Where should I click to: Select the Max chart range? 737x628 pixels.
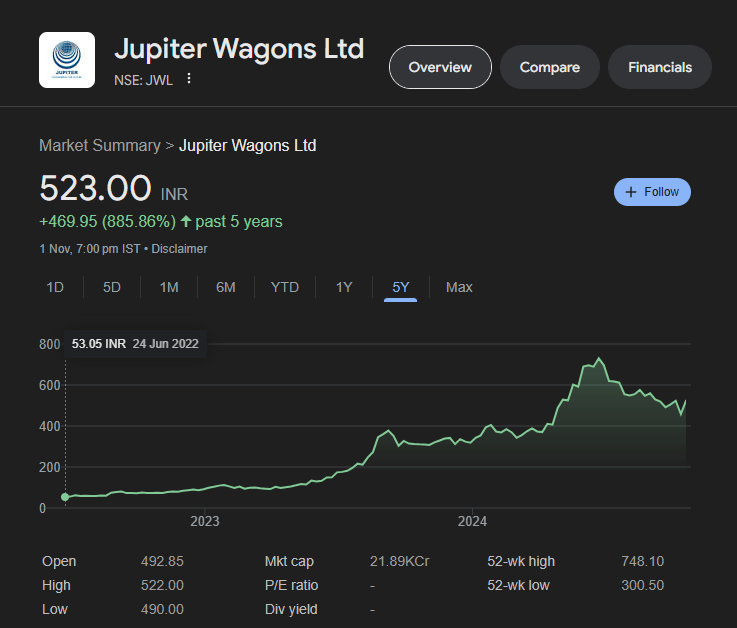click(x=459, y=287)
